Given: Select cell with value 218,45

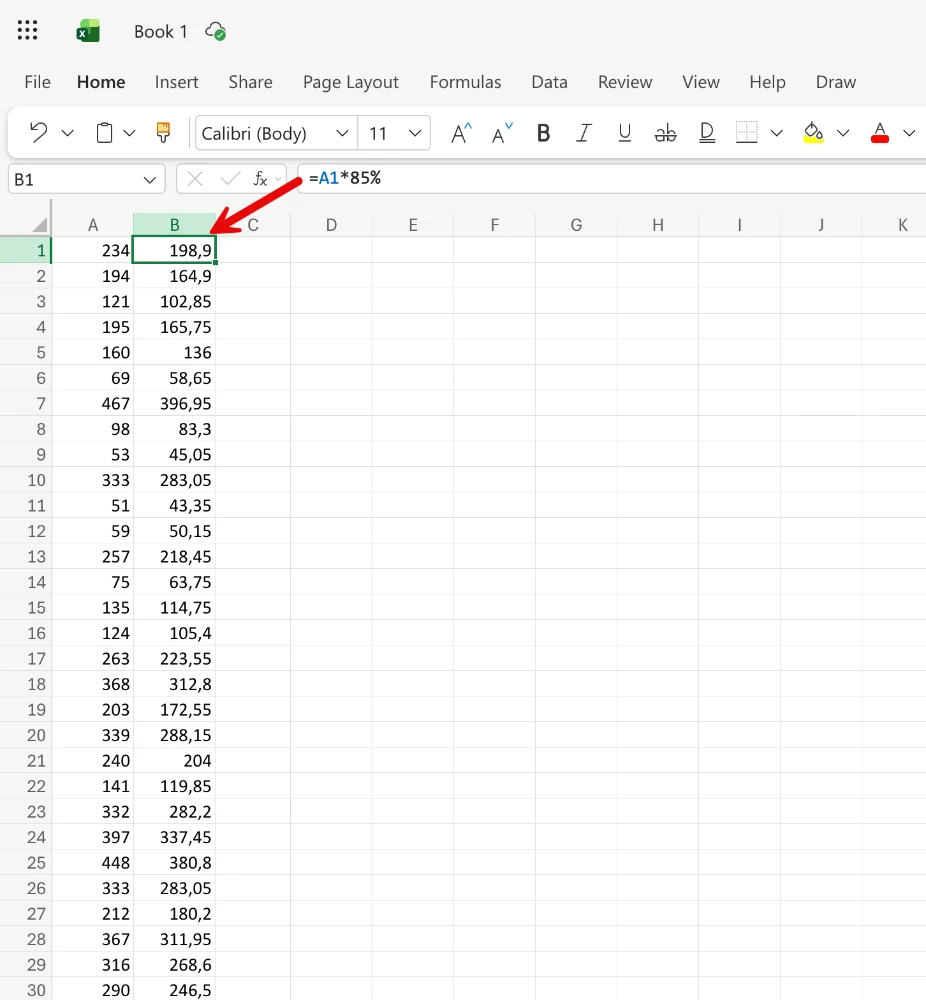Looking at the screenshot, I should point(174,555).
